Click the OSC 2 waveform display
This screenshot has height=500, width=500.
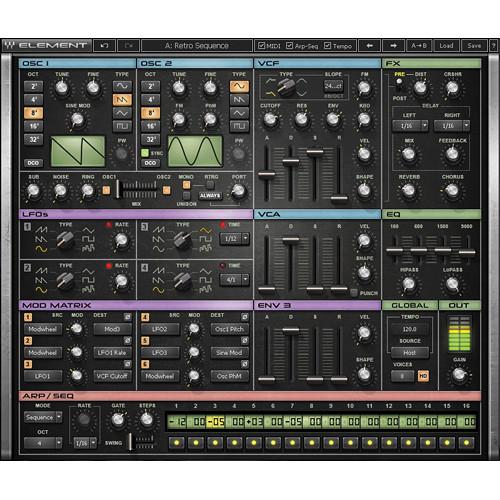pyautogui.click(x=195, y=151)
